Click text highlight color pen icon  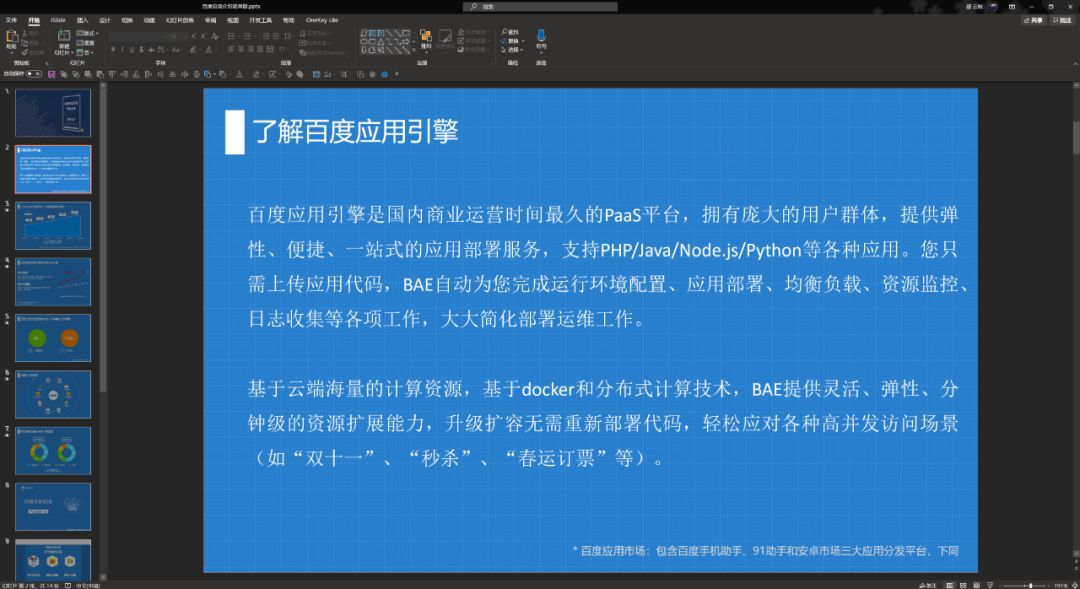[x=193, y=50]
